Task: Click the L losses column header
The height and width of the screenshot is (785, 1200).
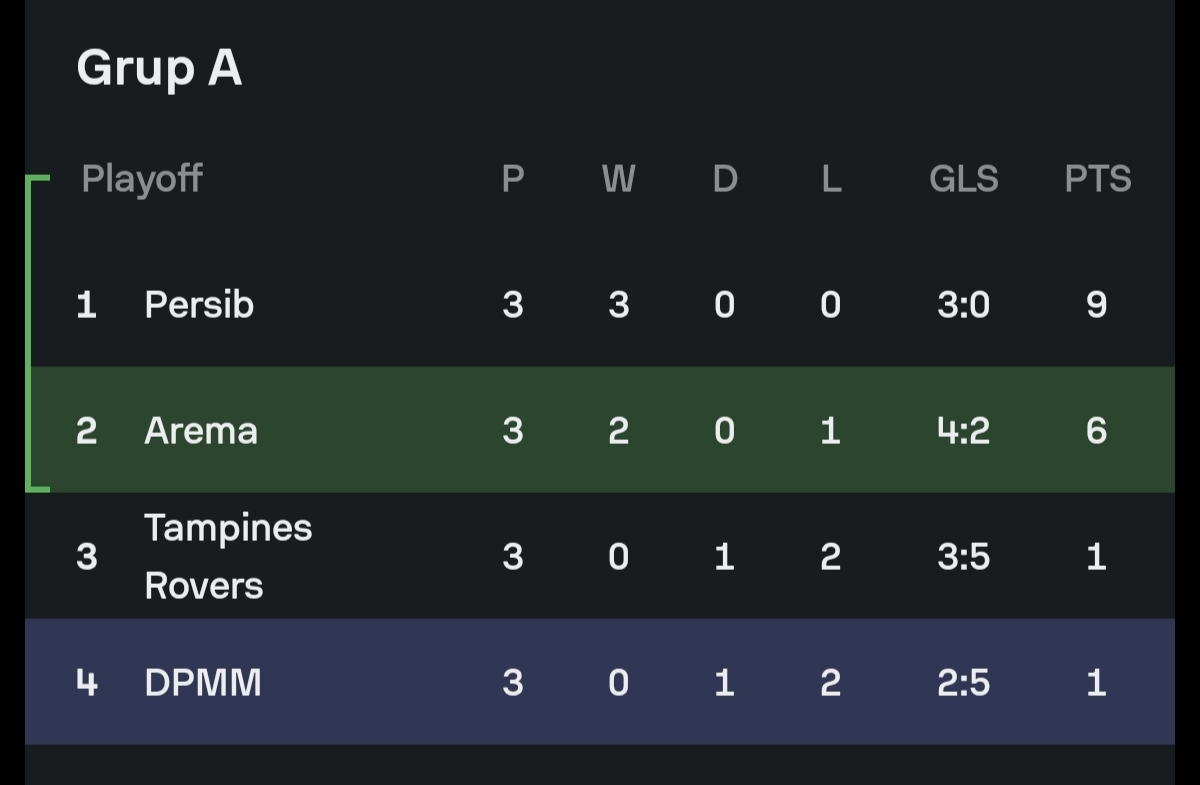Action: tap(831, 179)
